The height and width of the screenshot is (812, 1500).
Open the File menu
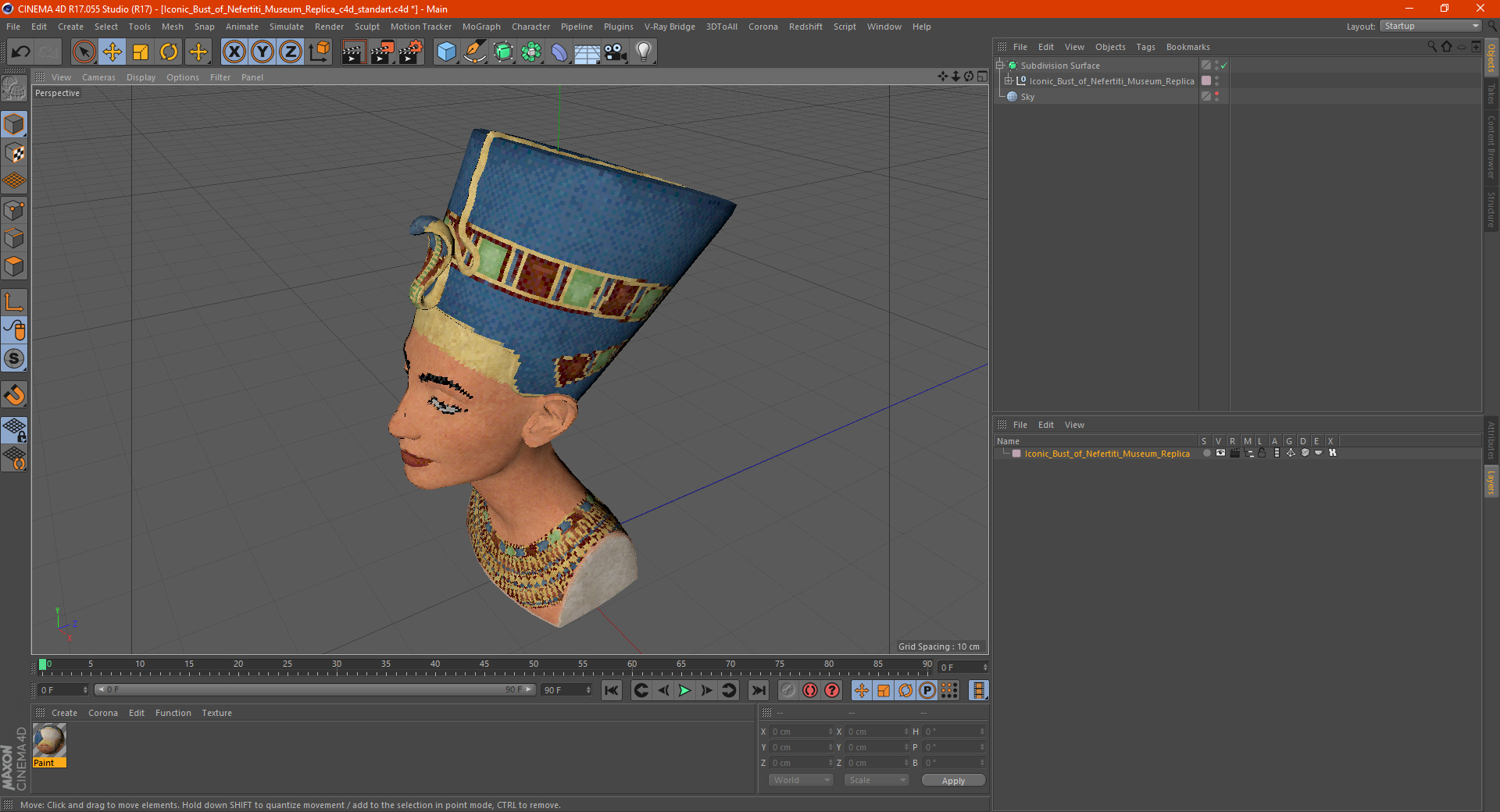pos(13,27)
